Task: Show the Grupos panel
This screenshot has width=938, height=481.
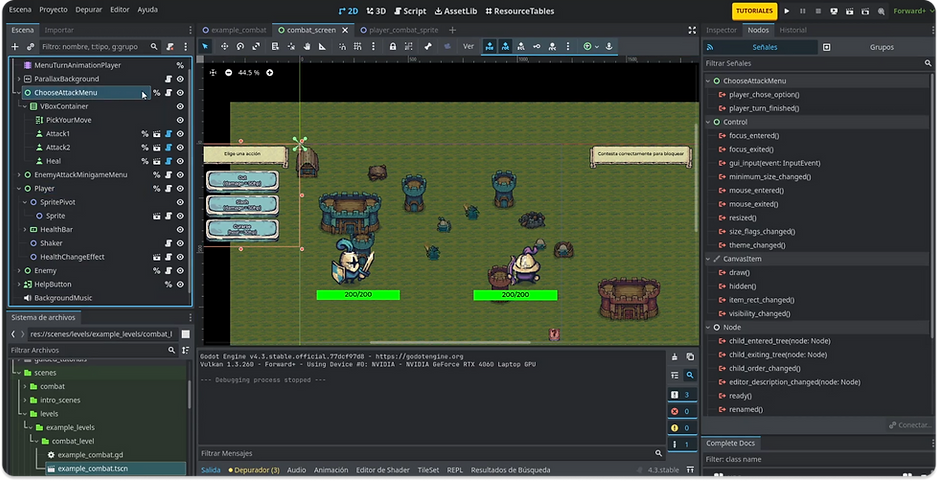Action: [x=882, y=47]
